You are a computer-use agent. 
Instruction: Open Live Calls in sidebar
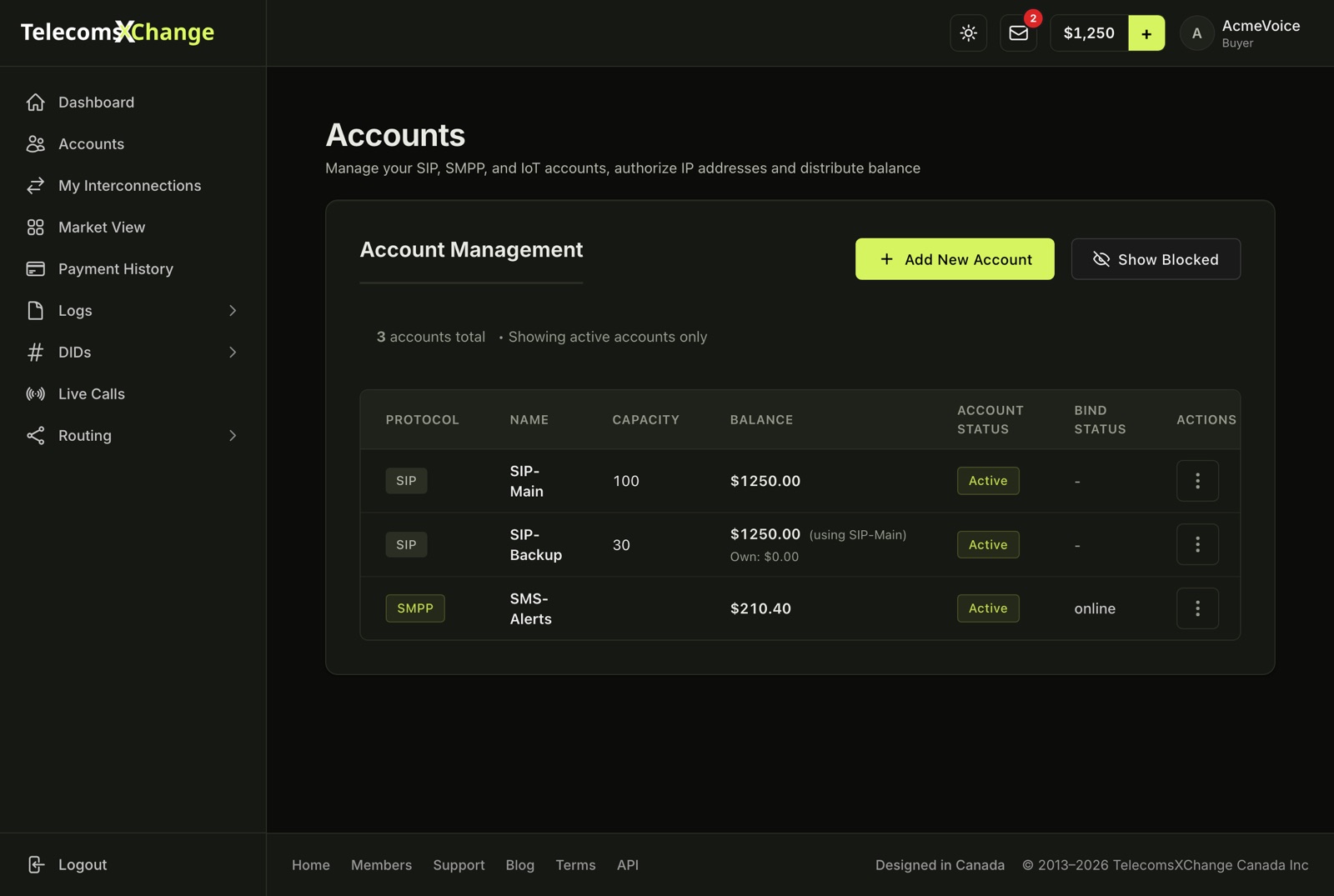tap(133, 394)
